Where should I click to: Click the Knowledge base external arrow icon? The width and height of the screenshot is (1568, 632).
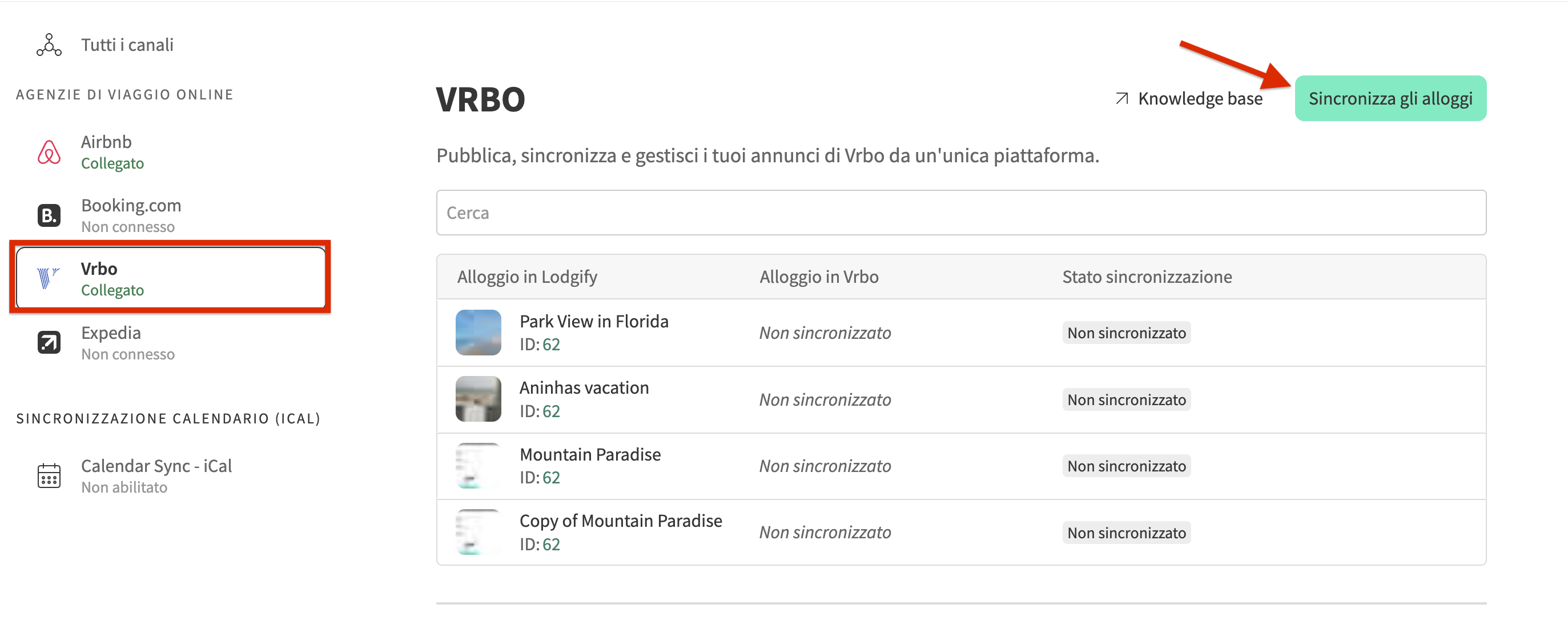(x=1121, y=99)
